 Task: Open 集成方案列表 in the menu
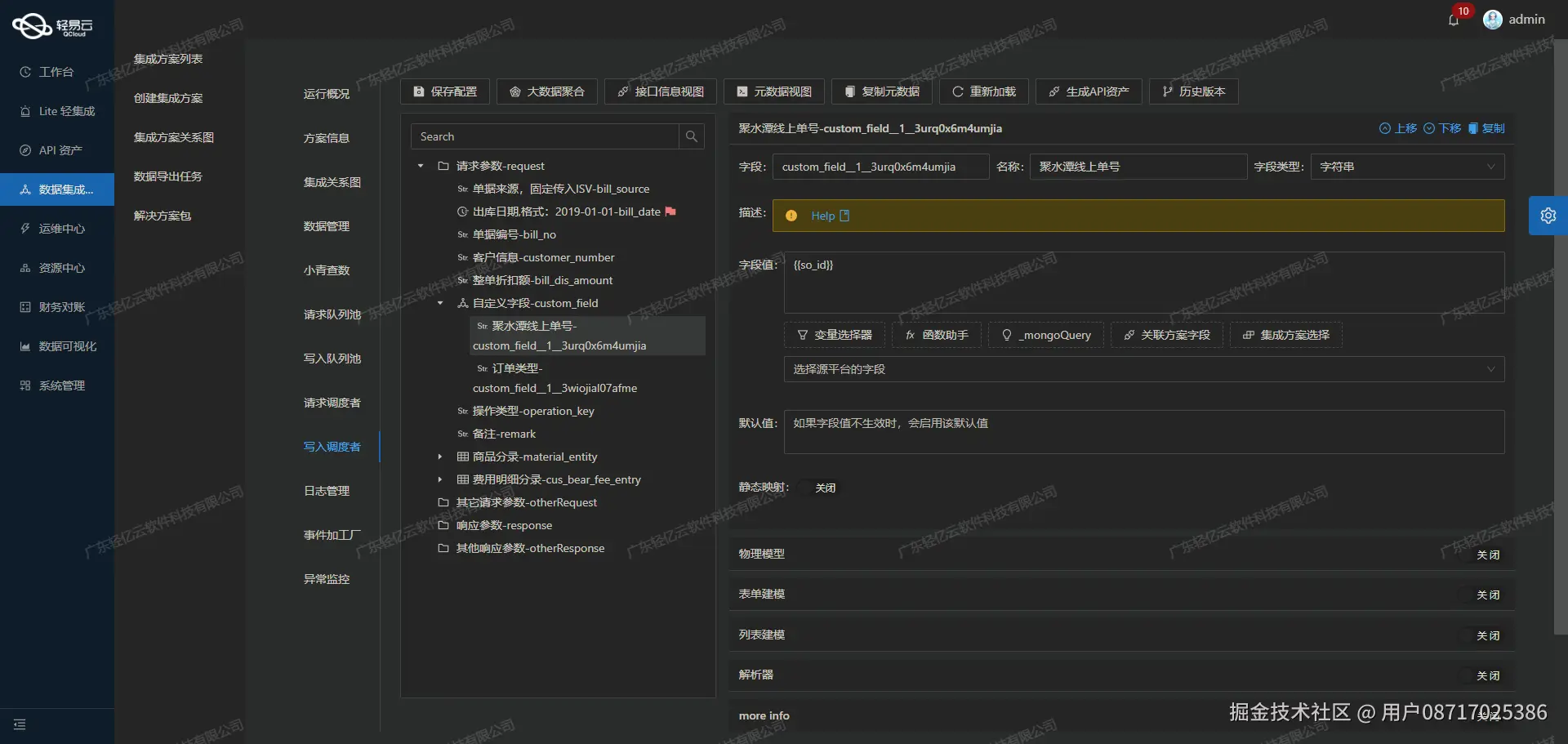click(x=169, y=58)
